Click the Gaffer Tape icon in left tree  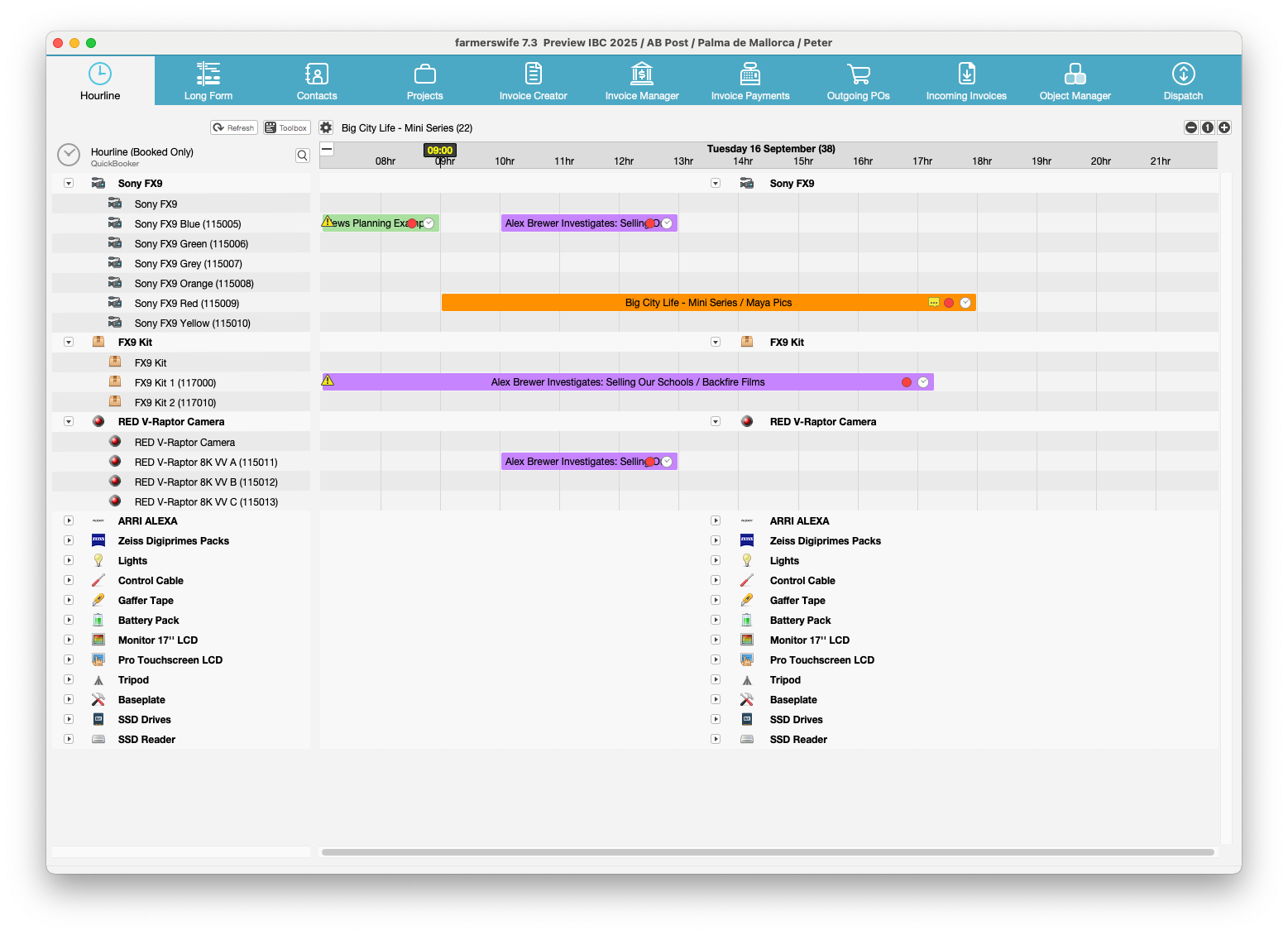(x=98, y=600)
